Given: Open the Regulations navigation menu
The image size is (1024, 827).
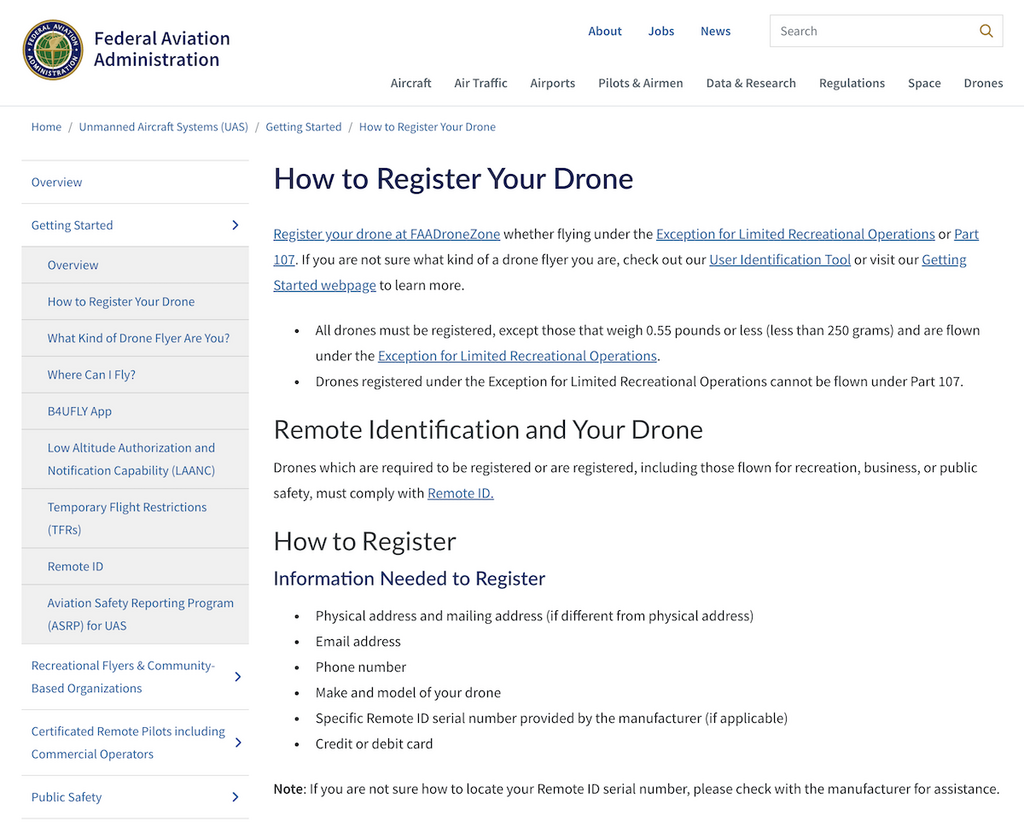Looking at the screenshot, I should pos(851,83).
